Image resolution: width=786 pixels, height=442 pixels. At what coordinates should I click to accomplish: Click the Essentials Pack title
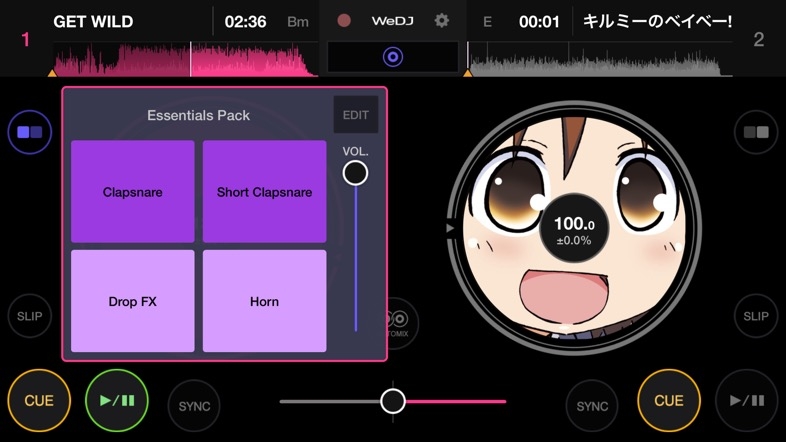pos(199,115)
